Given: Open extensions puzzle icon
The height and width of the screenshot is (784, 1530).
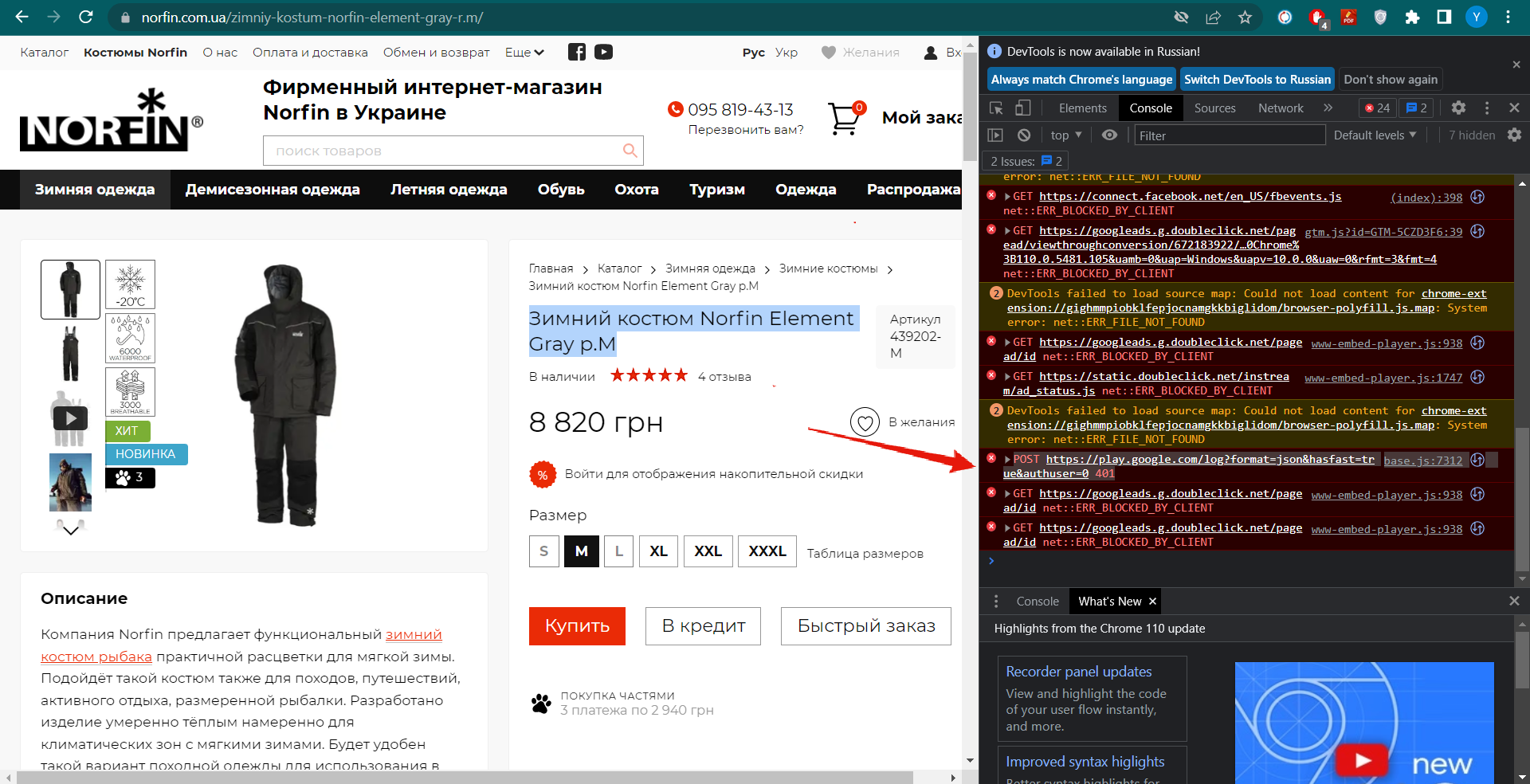Looking at the screenshot, I should tap(1412, 17).
